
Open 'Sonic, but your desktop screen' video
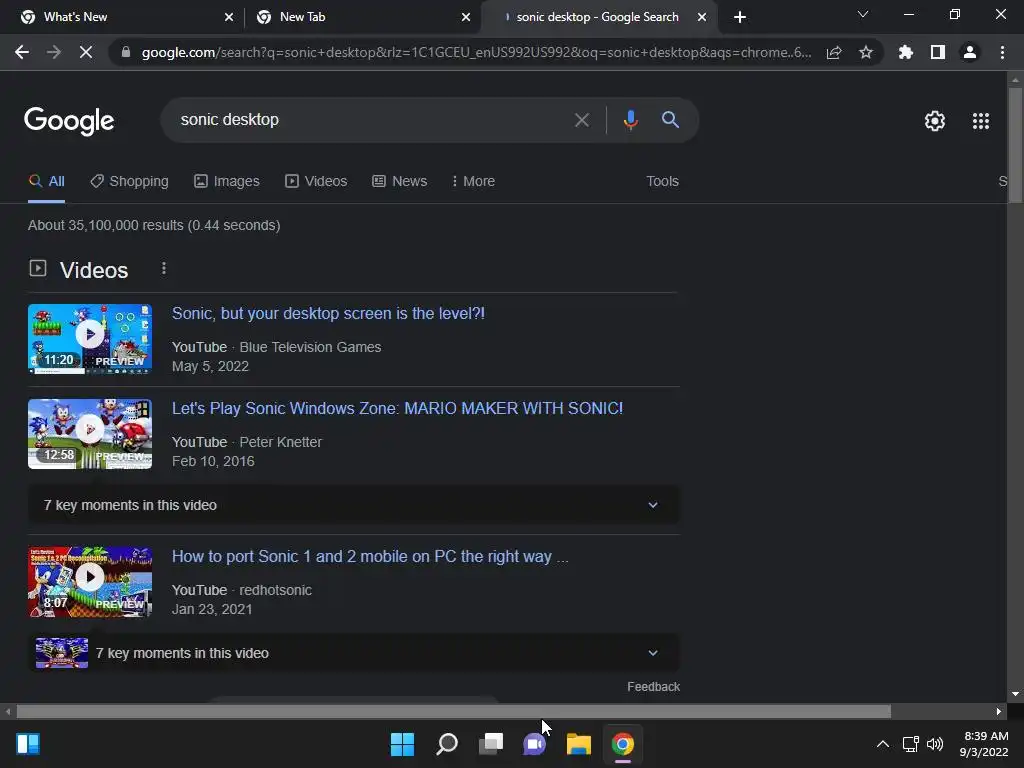click(x=328, y=313)
